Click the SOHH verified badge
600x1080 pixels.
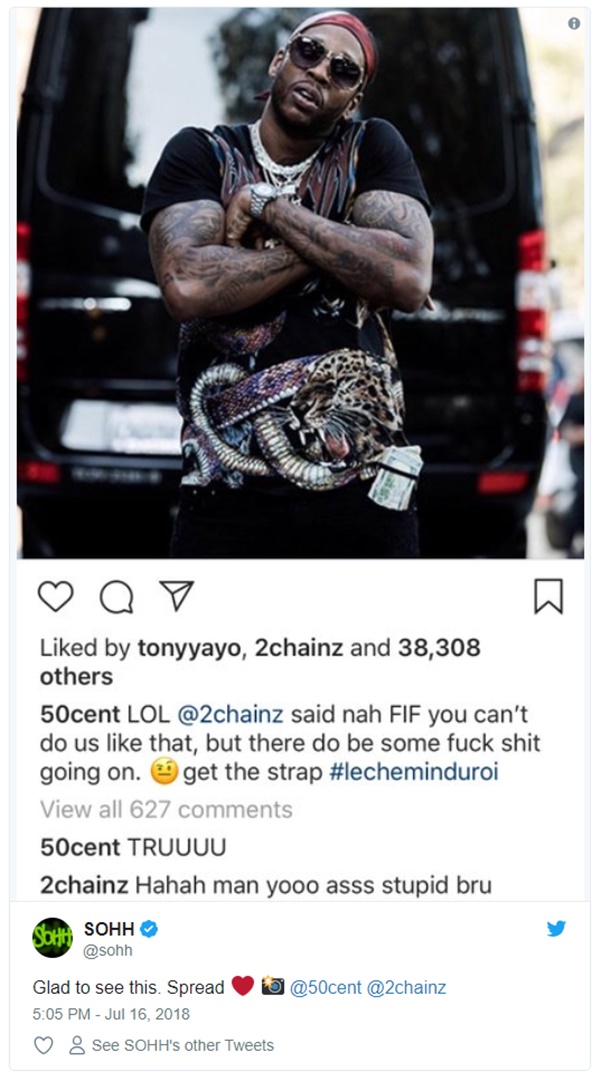149,929
